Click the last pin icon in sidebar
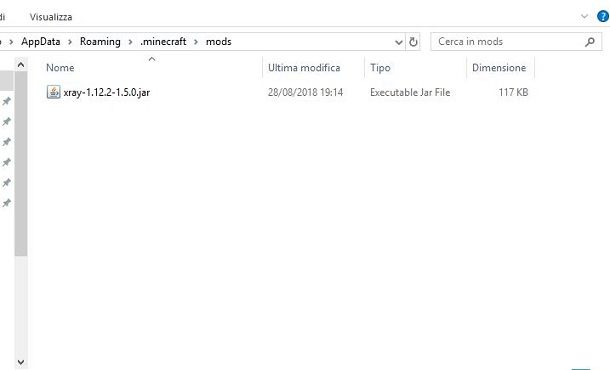Screen dimensions: 610x370 click(x=7, y=203)
